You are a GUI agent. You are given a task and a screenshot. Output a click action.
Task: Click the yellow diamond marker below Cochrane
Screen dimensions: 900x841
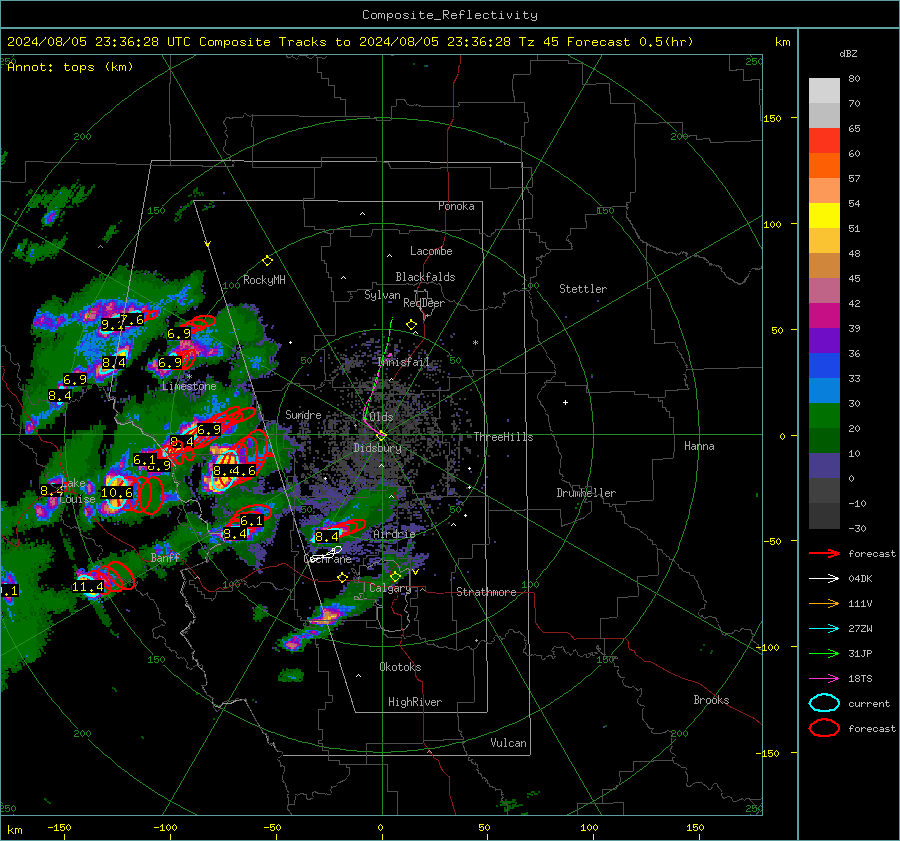click(x=342, y=578)
